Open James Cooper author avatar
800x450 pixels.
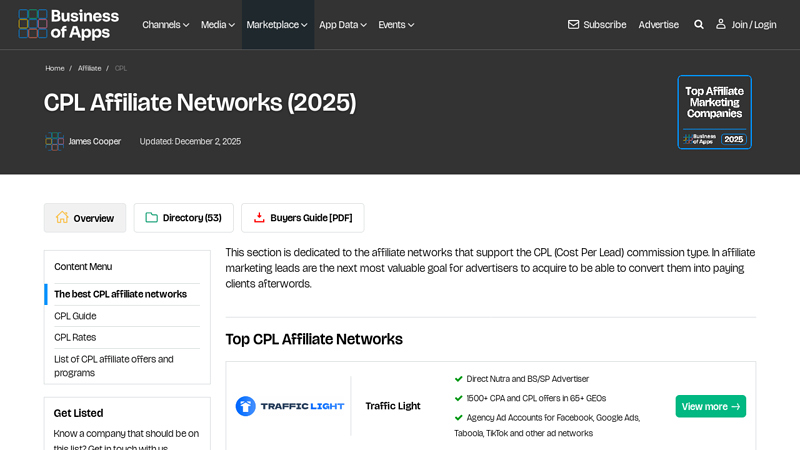click(54, 141)
